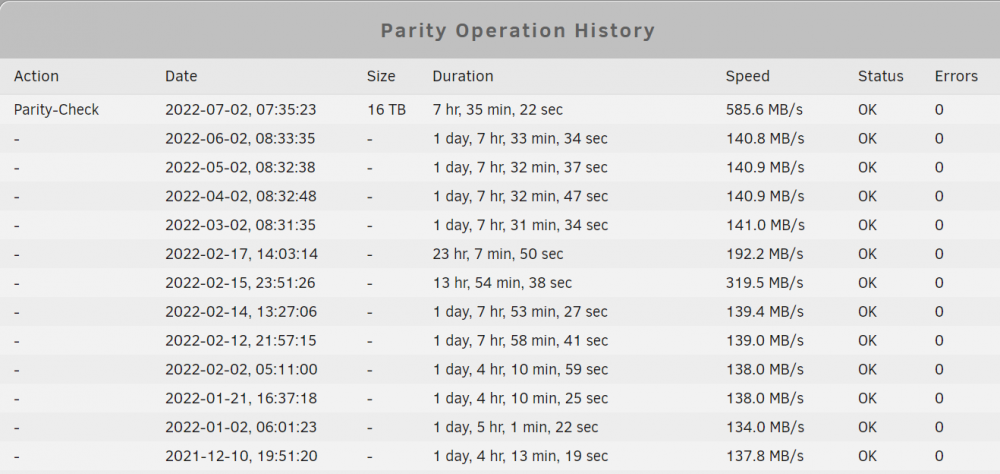Click the Duration column header

click(463, 77)
